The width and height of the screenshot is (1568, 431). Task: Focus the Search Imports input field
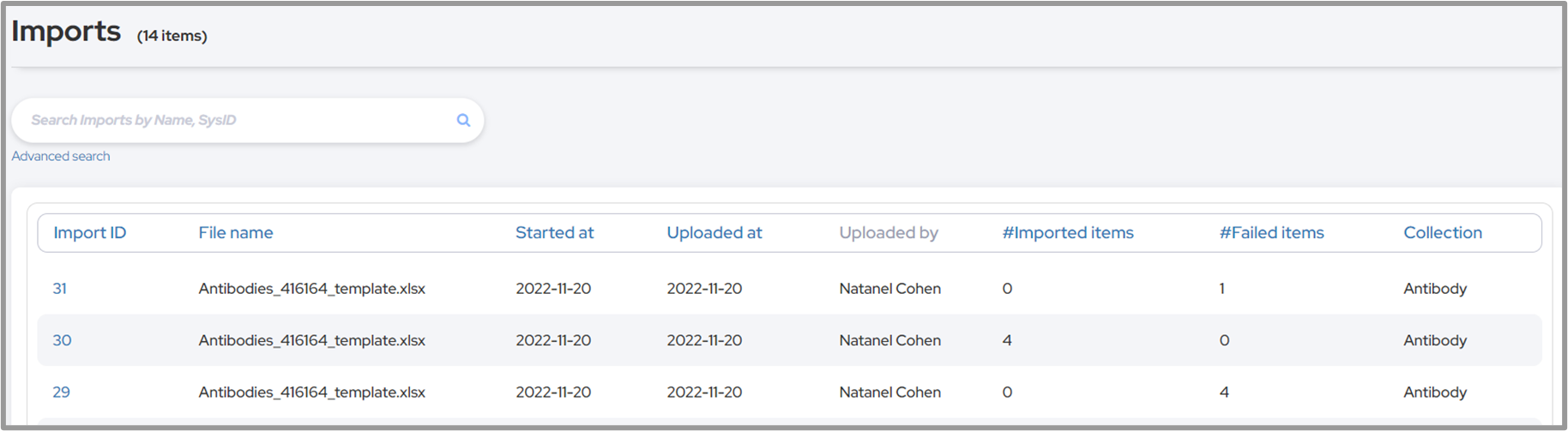point(232,120)
